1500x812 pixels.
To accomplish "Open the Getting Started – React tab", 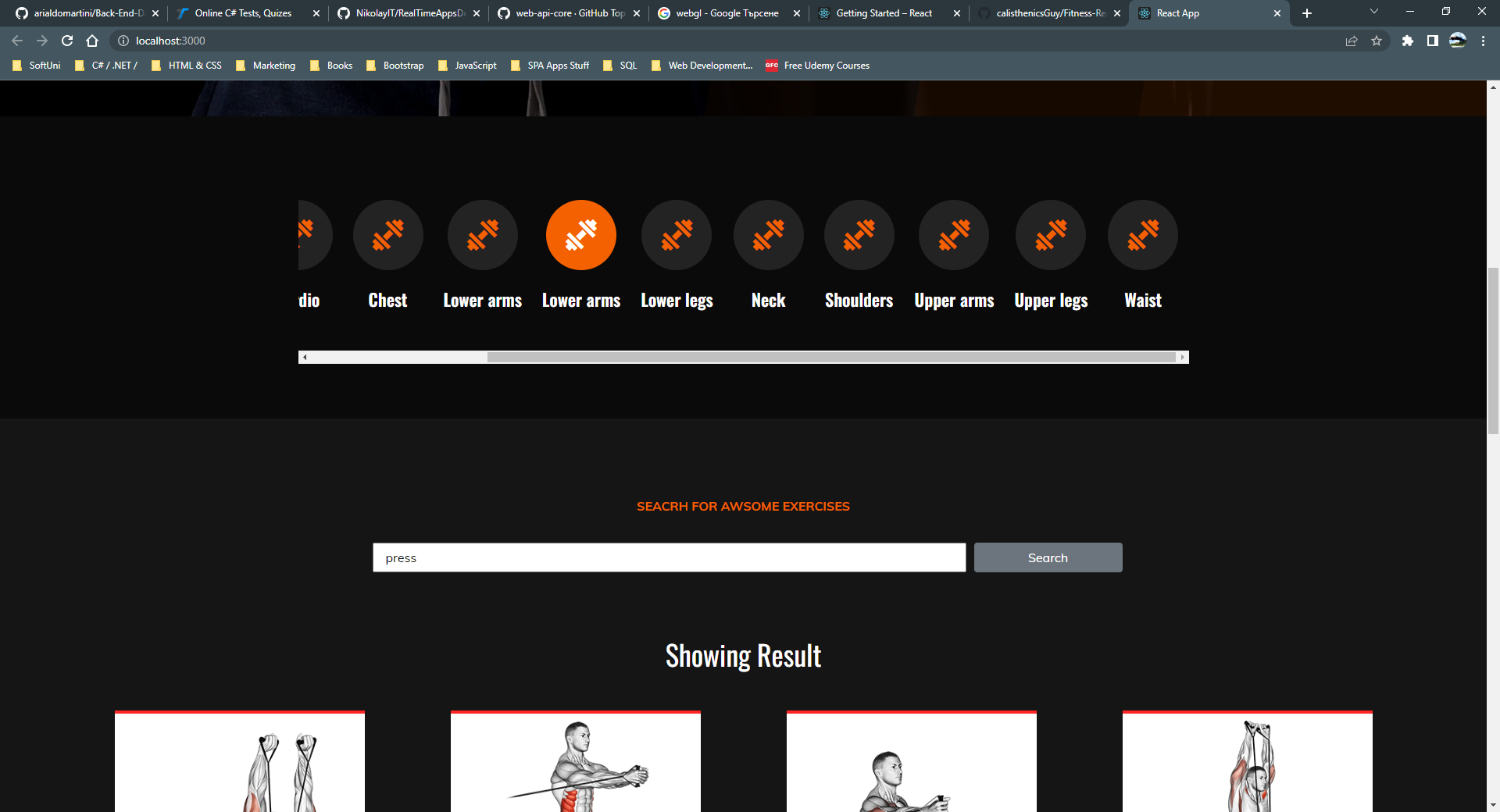I will (x=883, y=12).
